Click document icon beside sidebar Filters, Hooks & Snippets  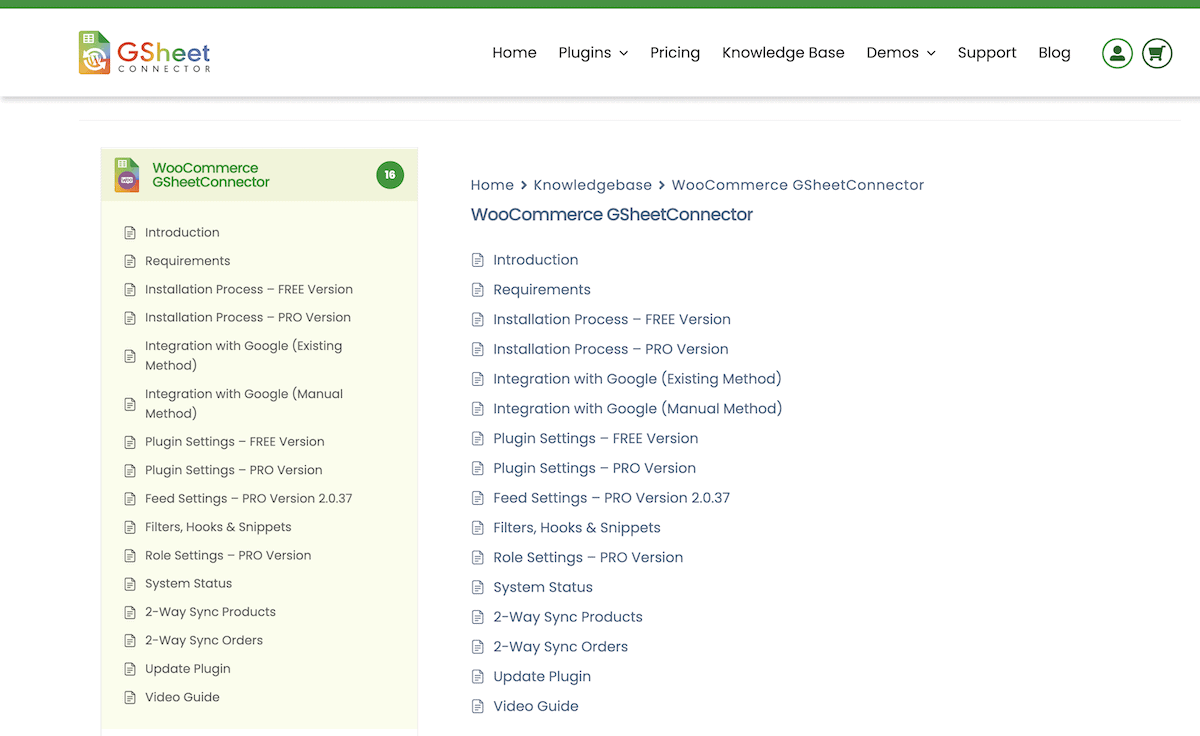[x=129, y=527]
